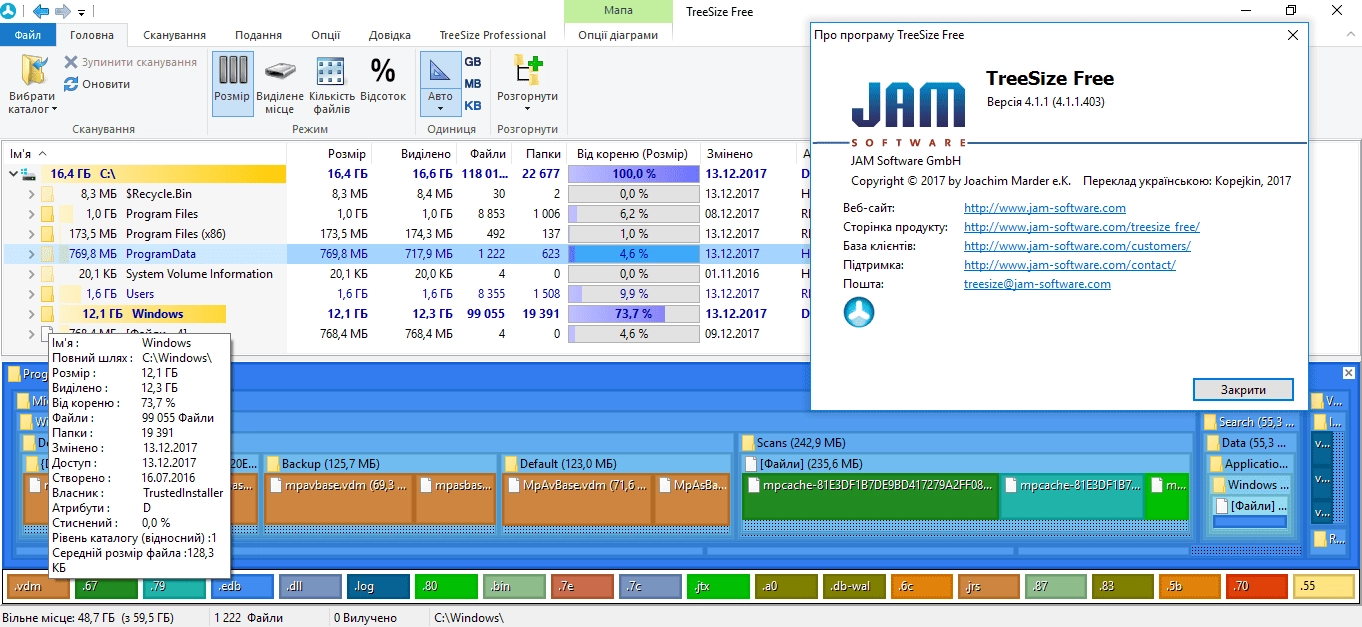The image size is (1362, 627).
Task: Click the Select directory folder icon
Action: tap(33, 72)
